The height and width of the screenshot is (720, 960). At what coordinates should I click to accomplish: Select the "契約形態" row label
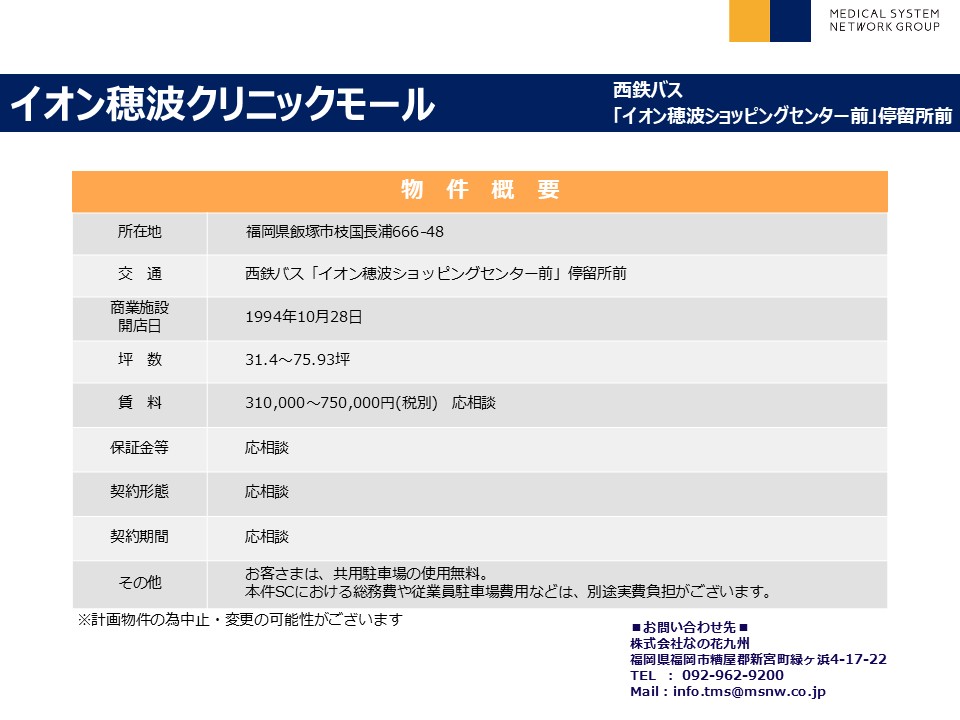point(140,492)
